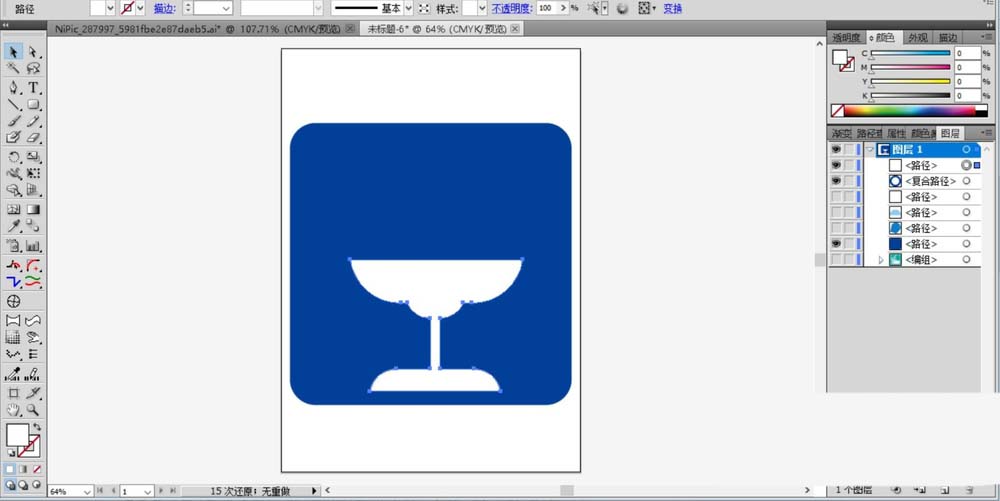Screen dimensions: 1000x501
Task: Select the Eraser tool
Action: (33, 138)
